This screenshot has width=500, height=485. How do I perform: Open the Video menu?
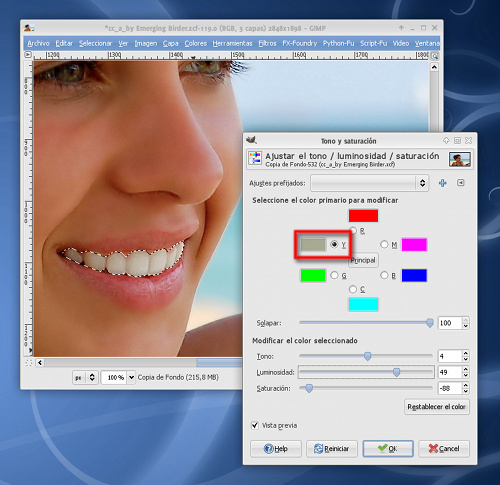pyautogui.click(x=401, y=43)
